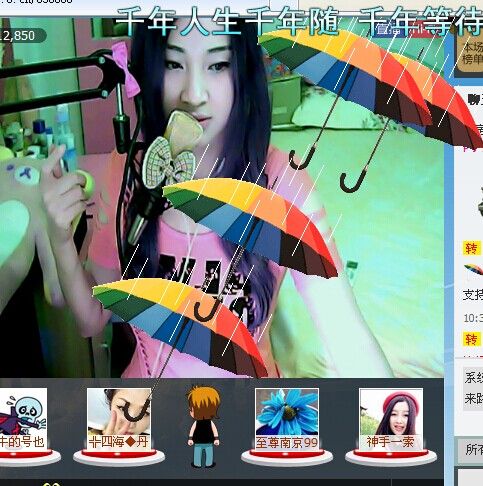
Task: Open the red beret girl avatar picture
Action: (x=391, y=412)
